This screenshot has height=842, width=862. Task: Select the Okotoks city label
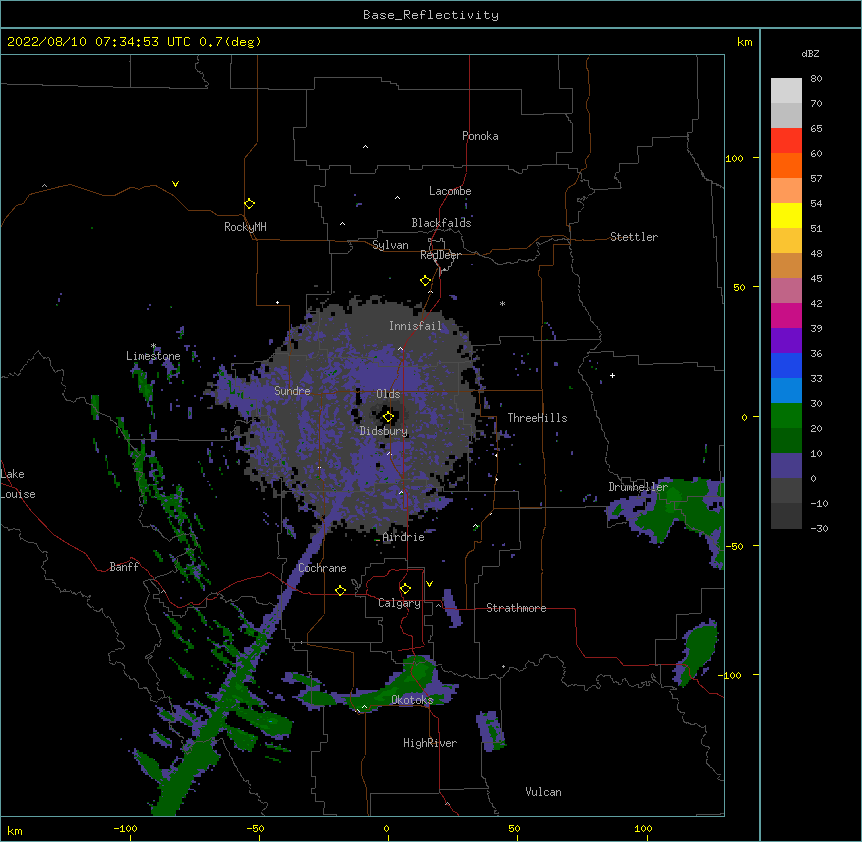[412, 700]
